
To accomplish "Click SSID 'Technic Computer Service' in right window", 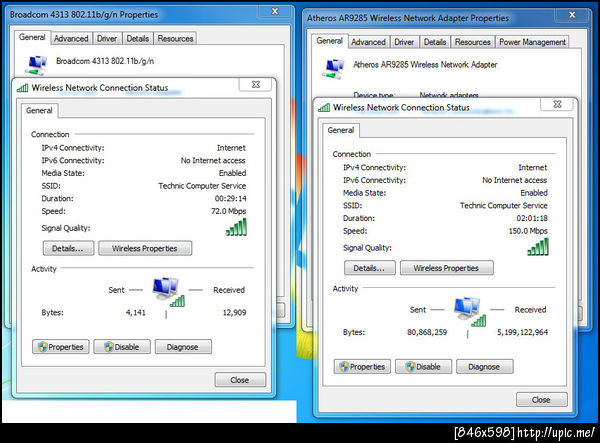I will (504, 205).
